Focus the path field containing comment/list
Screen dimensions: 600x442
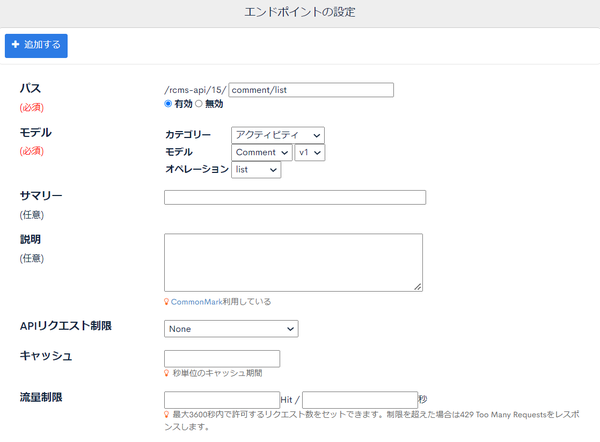[311, 90]
